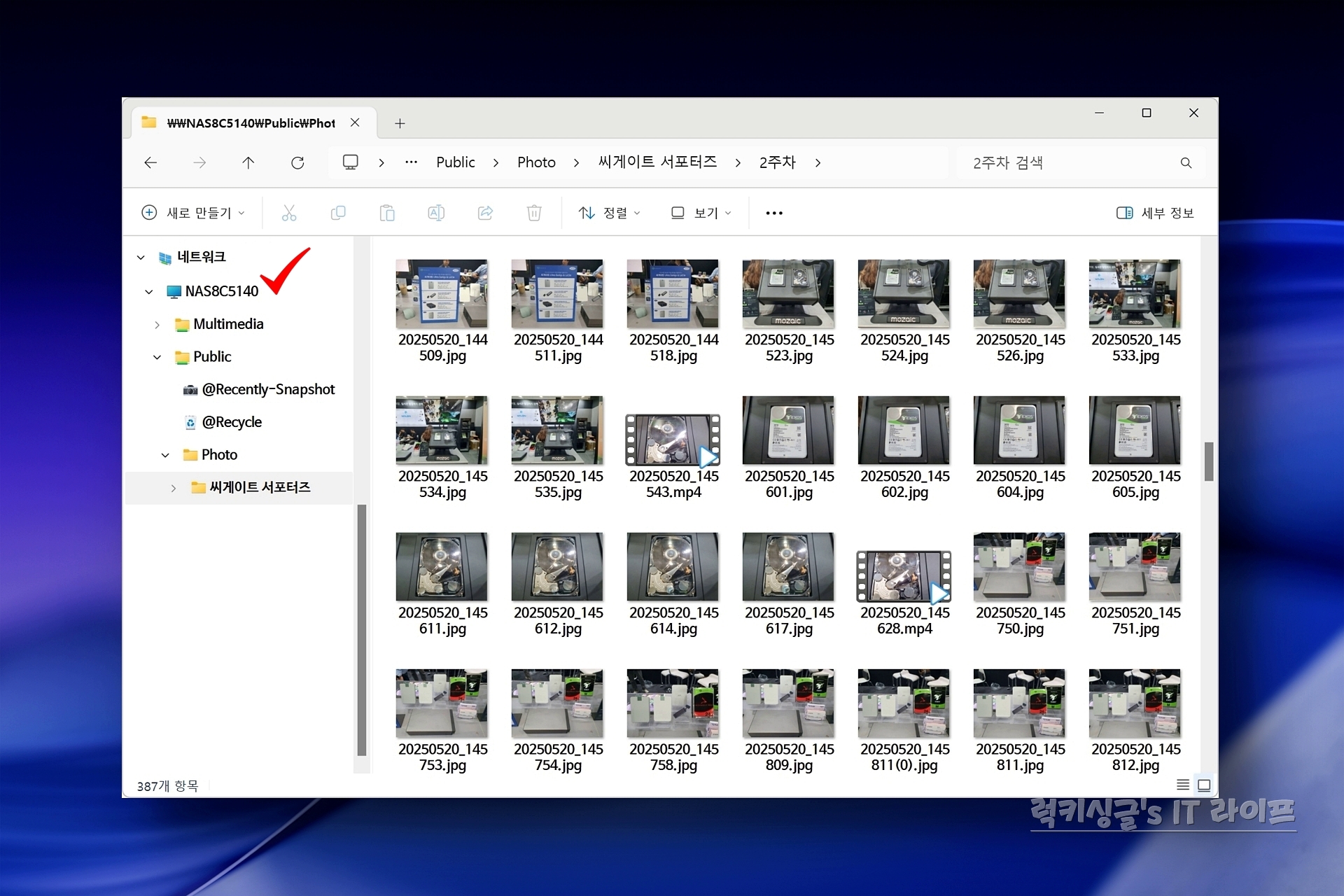This screenshot has height=896, width=1344.
Task: Open chevron dropdown after 2주차 breadcrumb
Action: coord(818,162)
